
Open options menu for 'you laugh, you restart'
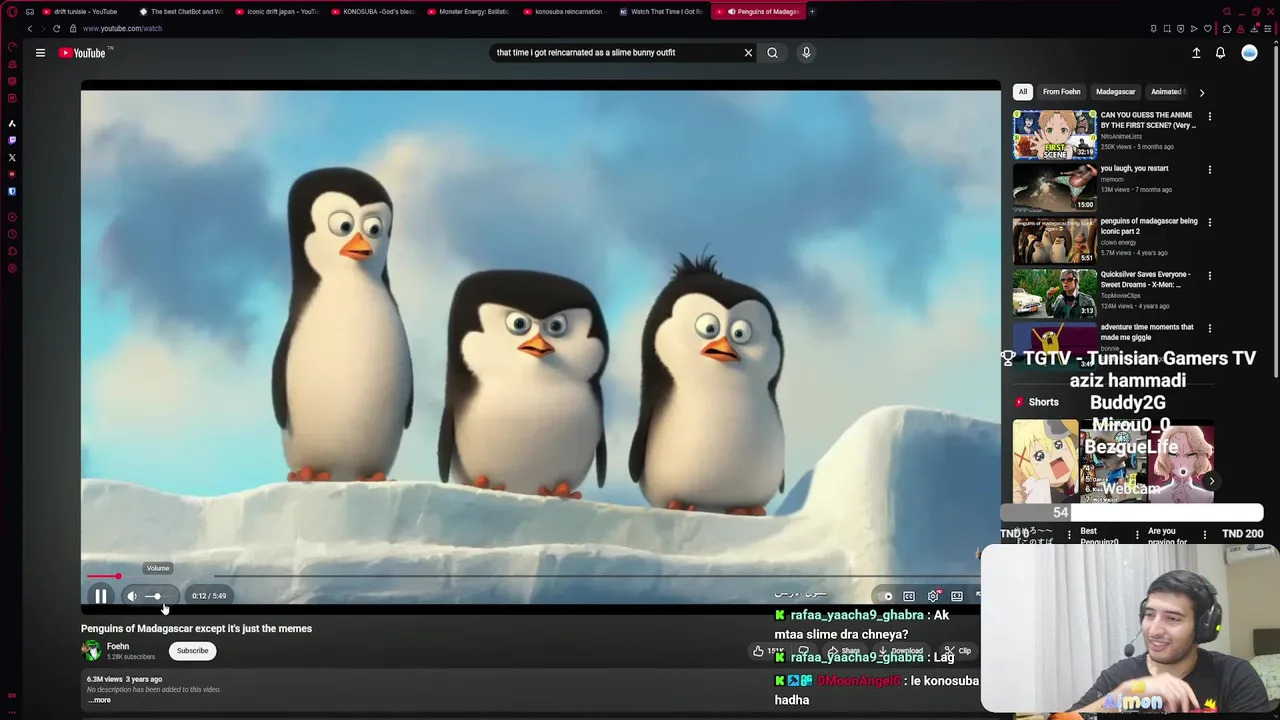[1209, 169]
